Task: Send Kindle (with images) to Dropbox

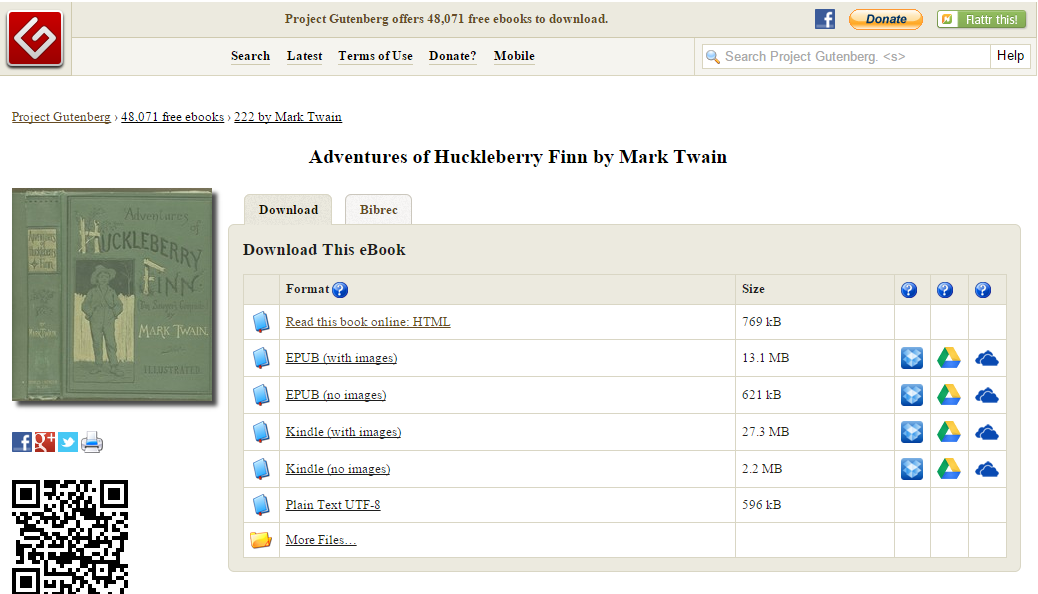Action: pyautogui.click(x=912, y=432)
